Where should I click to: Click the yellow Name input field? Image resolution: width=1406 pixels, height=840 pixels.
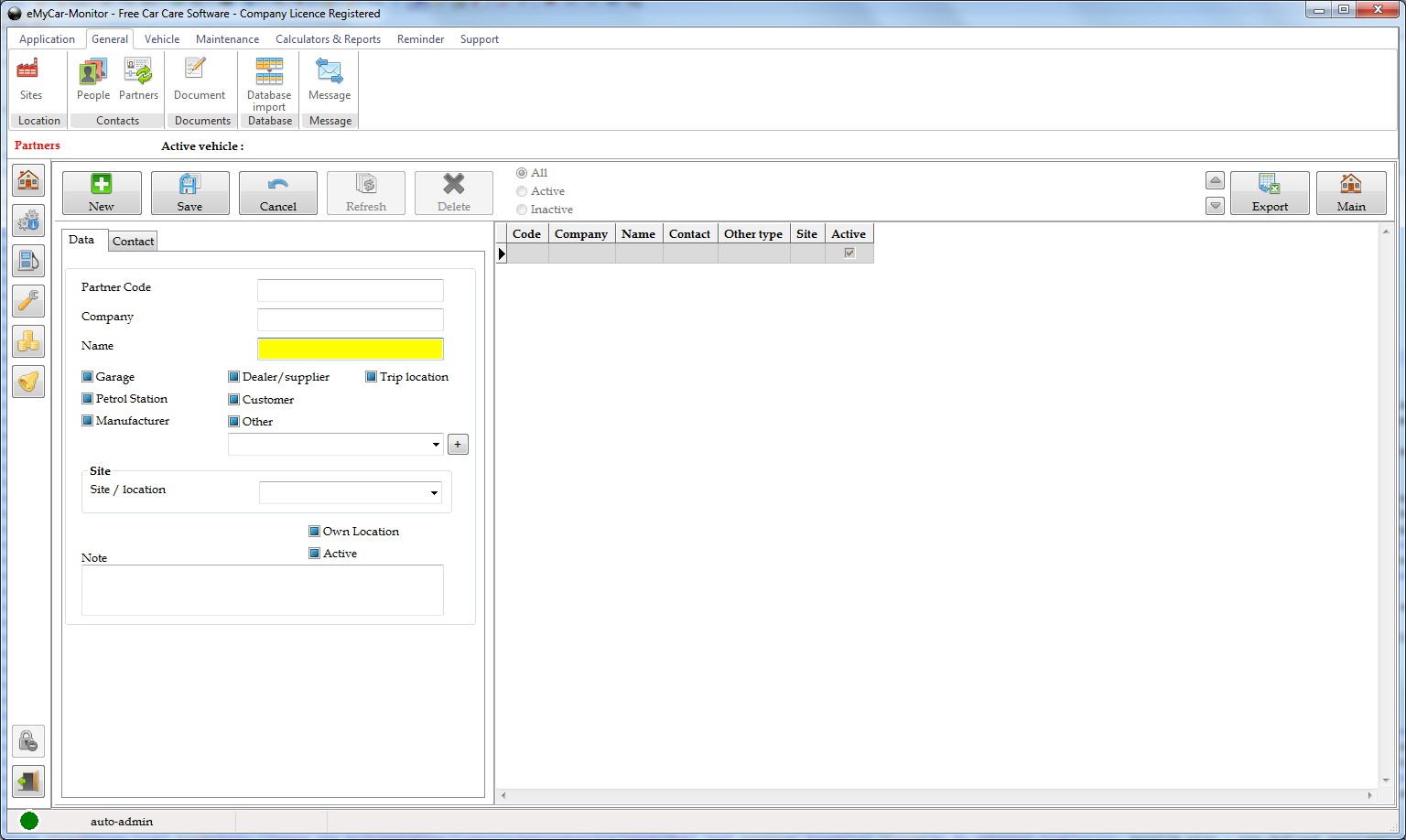tap(350, 349)
